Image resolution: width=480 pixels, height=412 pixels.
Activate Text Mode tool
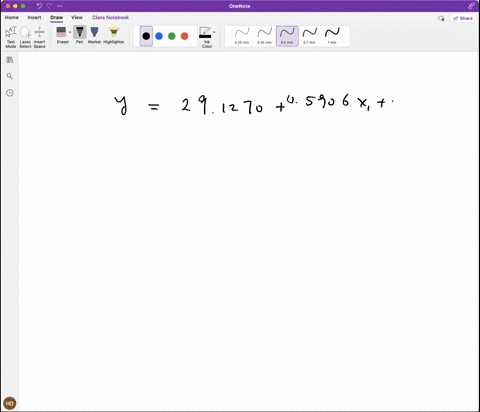(11, 37)
